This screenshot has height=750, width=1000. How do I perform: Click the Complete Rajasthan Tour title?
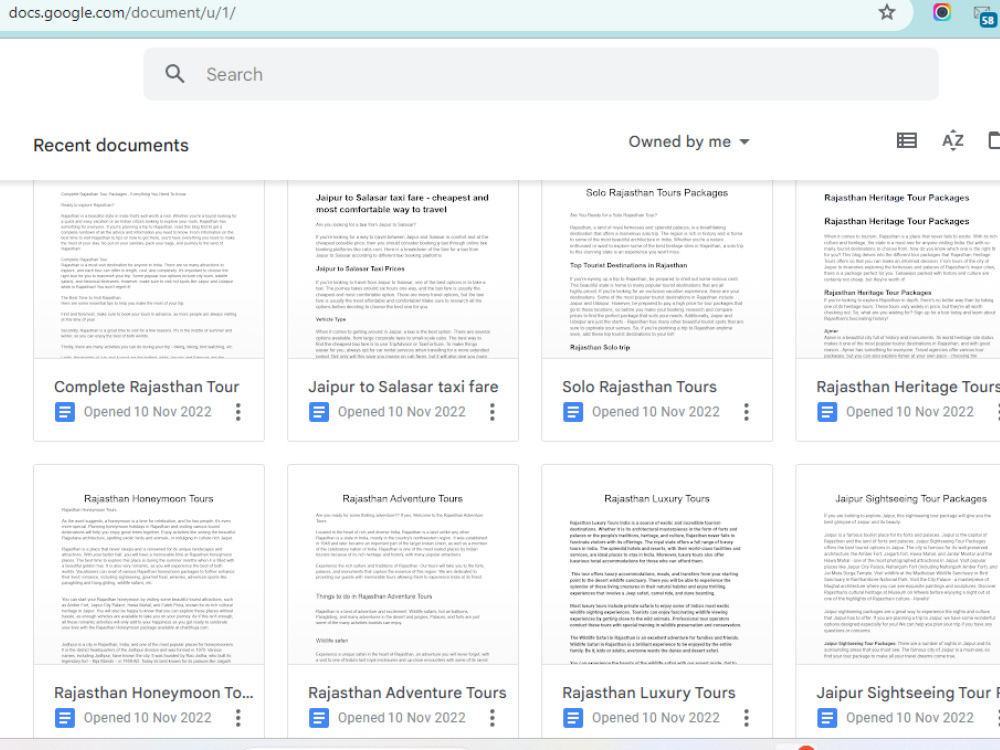click(147, 387)
